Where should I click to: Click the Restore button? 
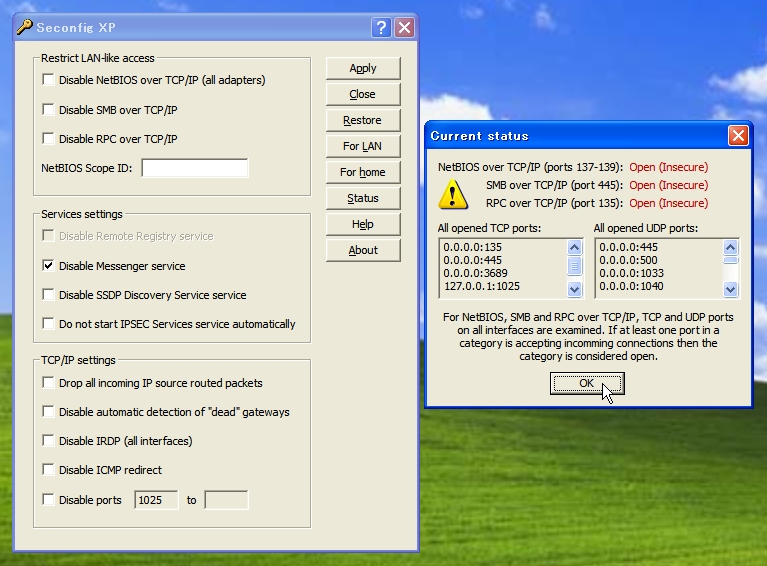pyautogui.click(x=363, y=120)
